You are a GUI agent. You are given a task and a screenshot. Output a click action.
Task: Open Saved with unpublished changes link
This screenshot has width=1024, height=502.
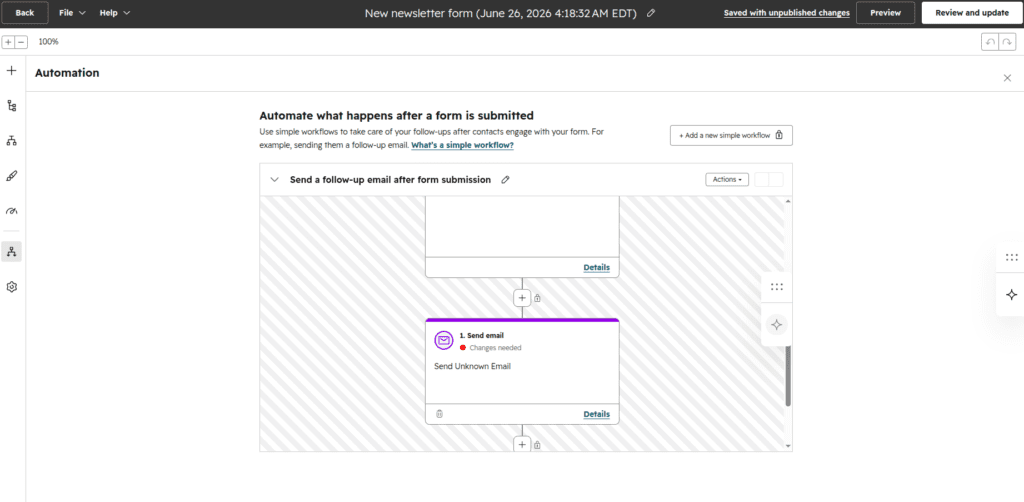[x=786, y=12]
